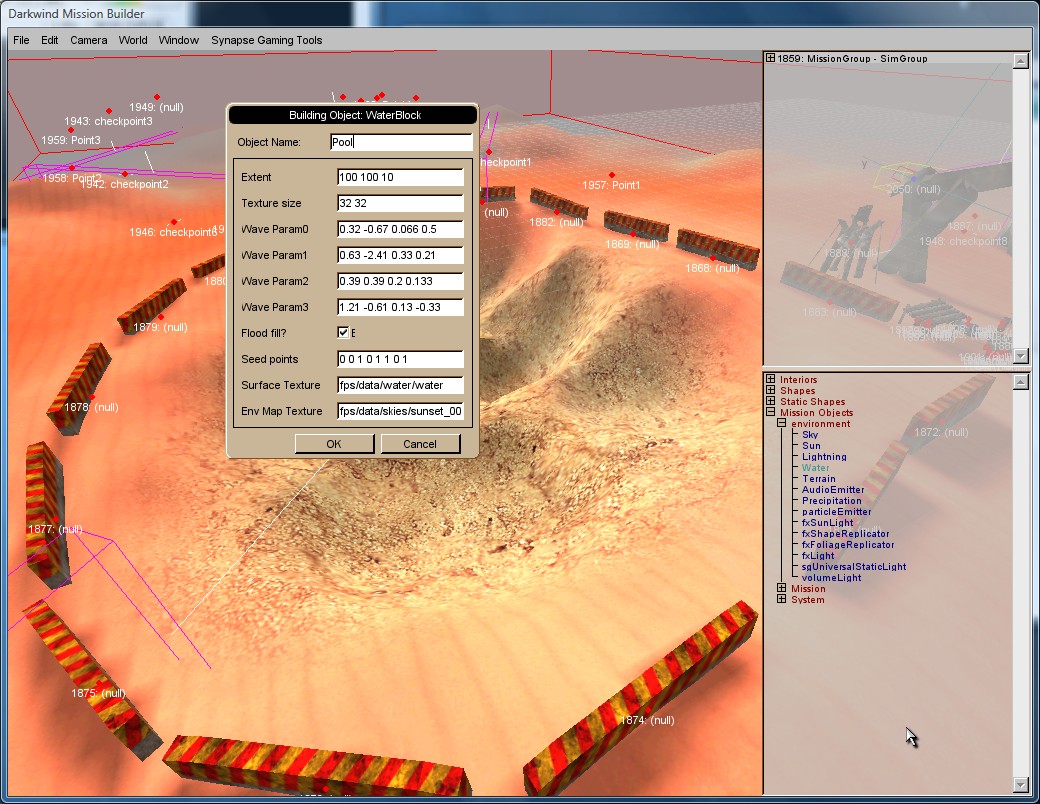Image resolution: width=1040 pixels, height=804 pixels.
Task: Open the File menu
Action: (x=21, y=40)
